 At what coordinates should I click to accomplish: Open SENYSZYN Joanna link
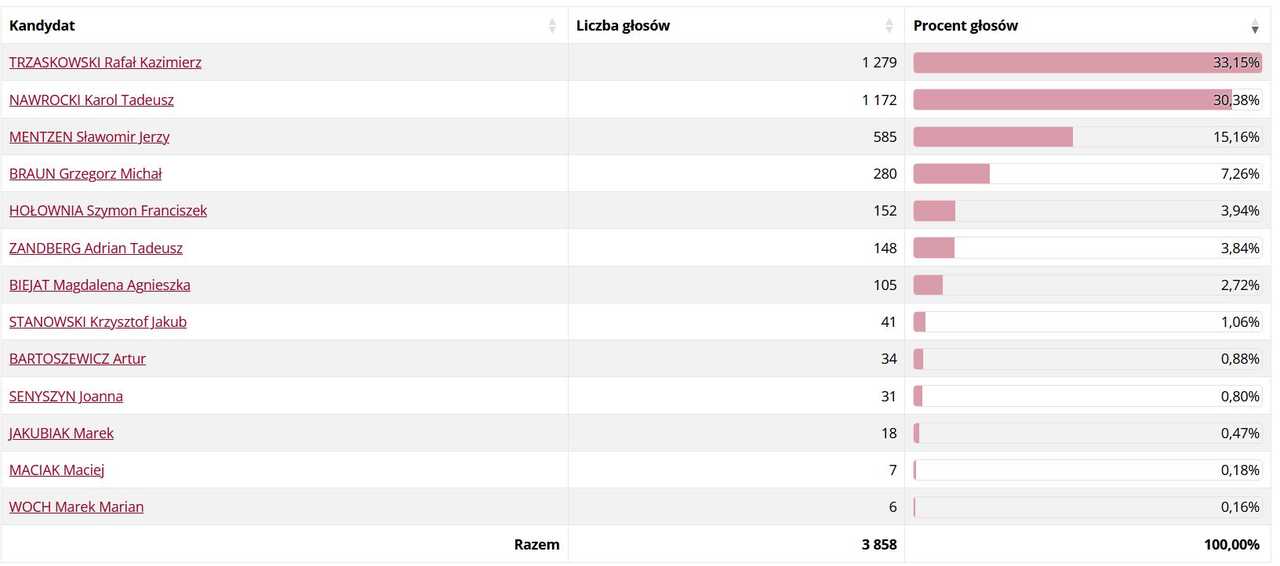coord(66,396)
